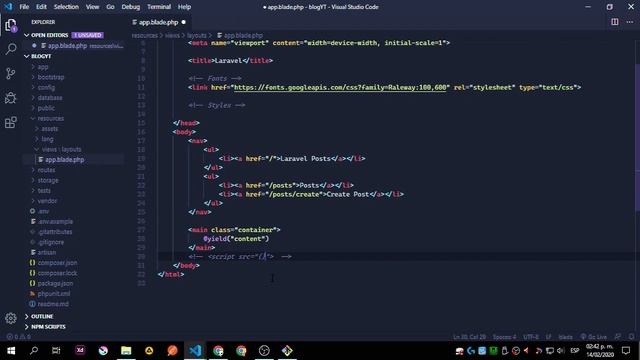The height and width of the screenshot is (360, 640).
Task: Open the Go menu
Action: (110, 7)
